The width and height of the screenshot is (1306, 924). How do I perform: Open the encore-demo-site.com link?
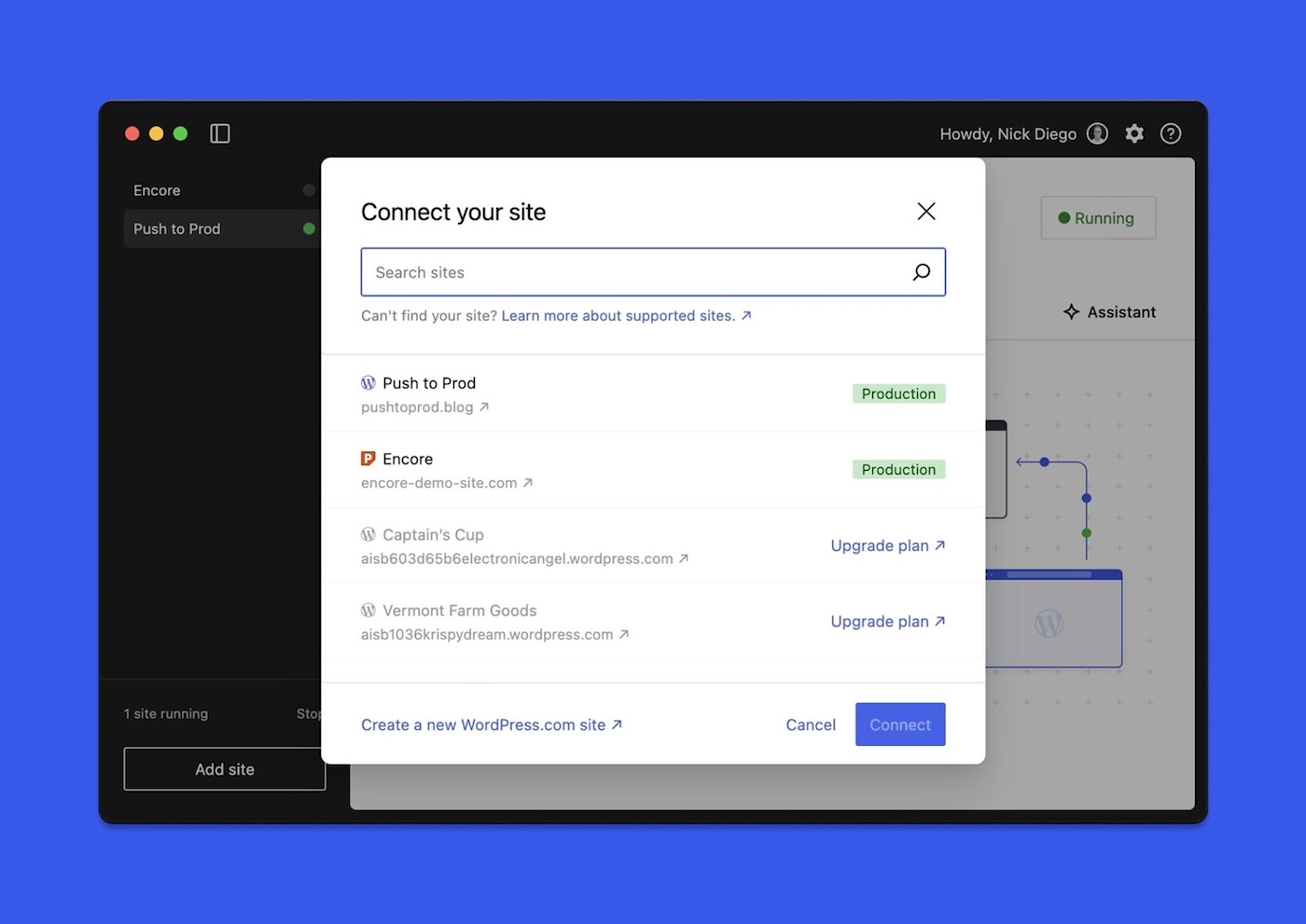pos(447,483)
